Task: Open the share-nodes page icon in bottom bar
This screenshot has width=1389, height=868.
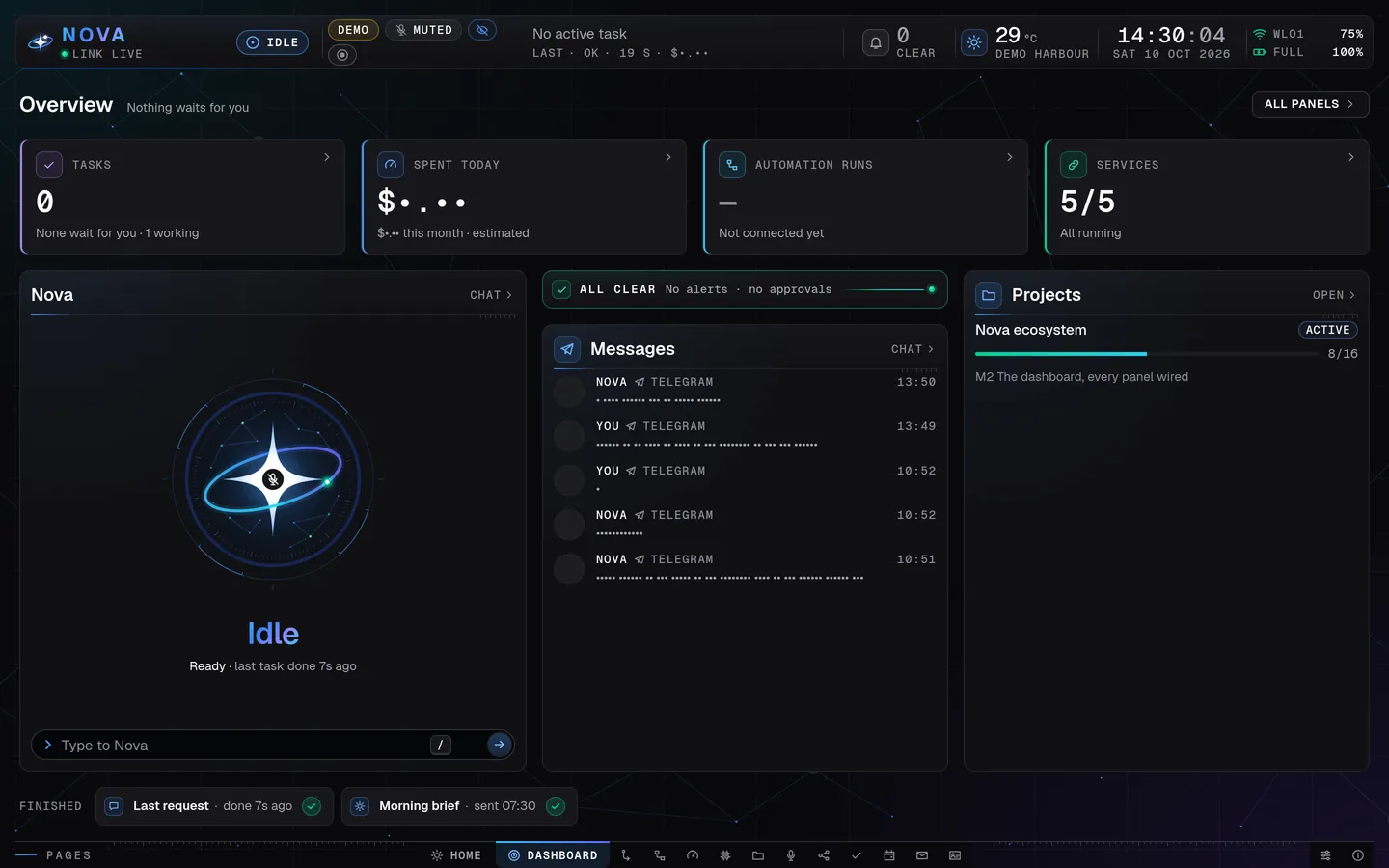Action: (x=824, y=855)
